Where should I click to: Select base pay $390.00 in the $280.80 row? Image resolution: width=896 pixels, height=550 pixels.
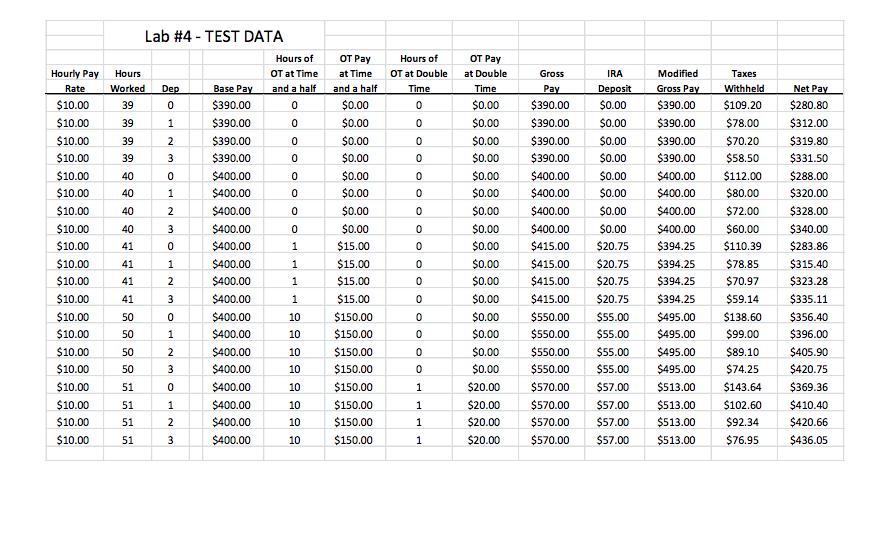(x=231, y=105)
